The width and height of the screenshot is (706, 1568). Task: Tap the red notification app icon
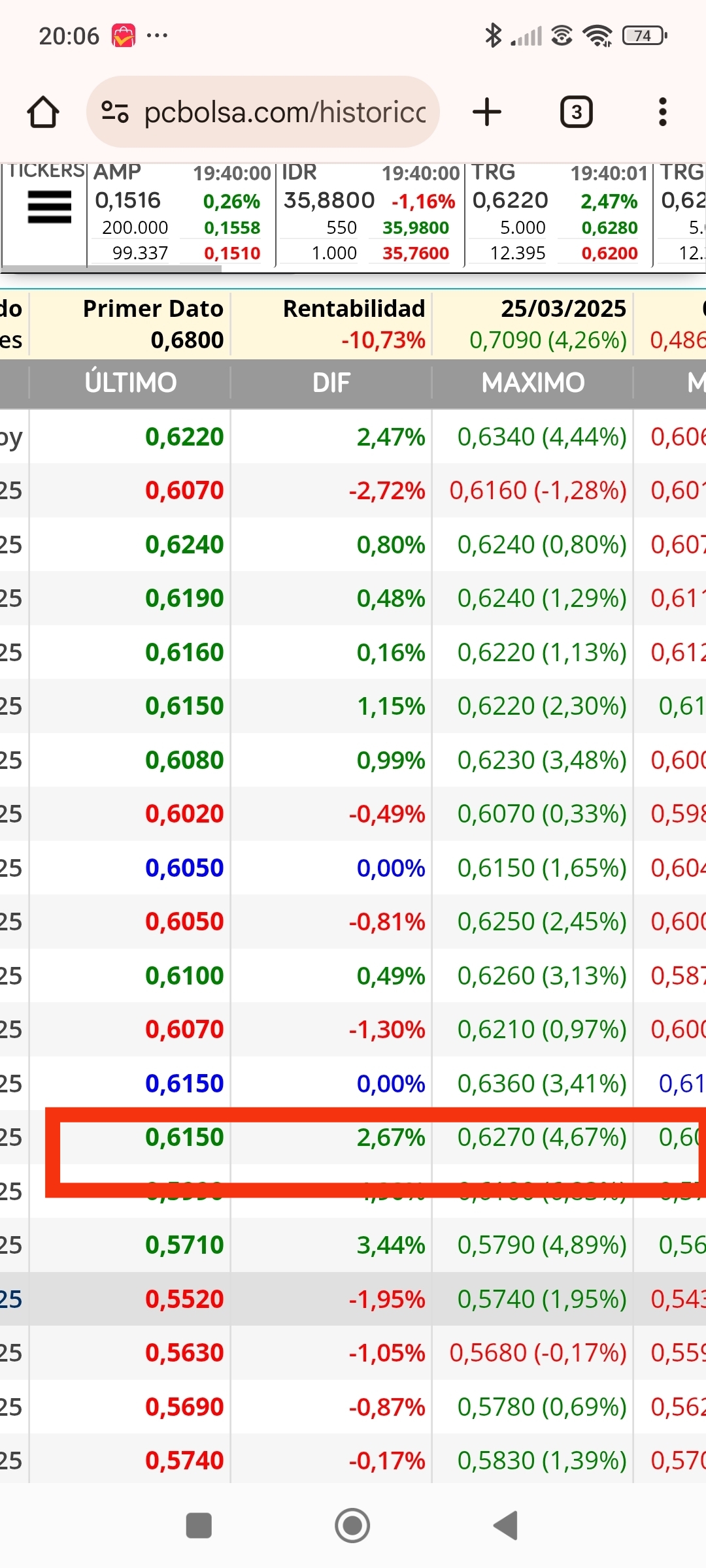[123, 35]
